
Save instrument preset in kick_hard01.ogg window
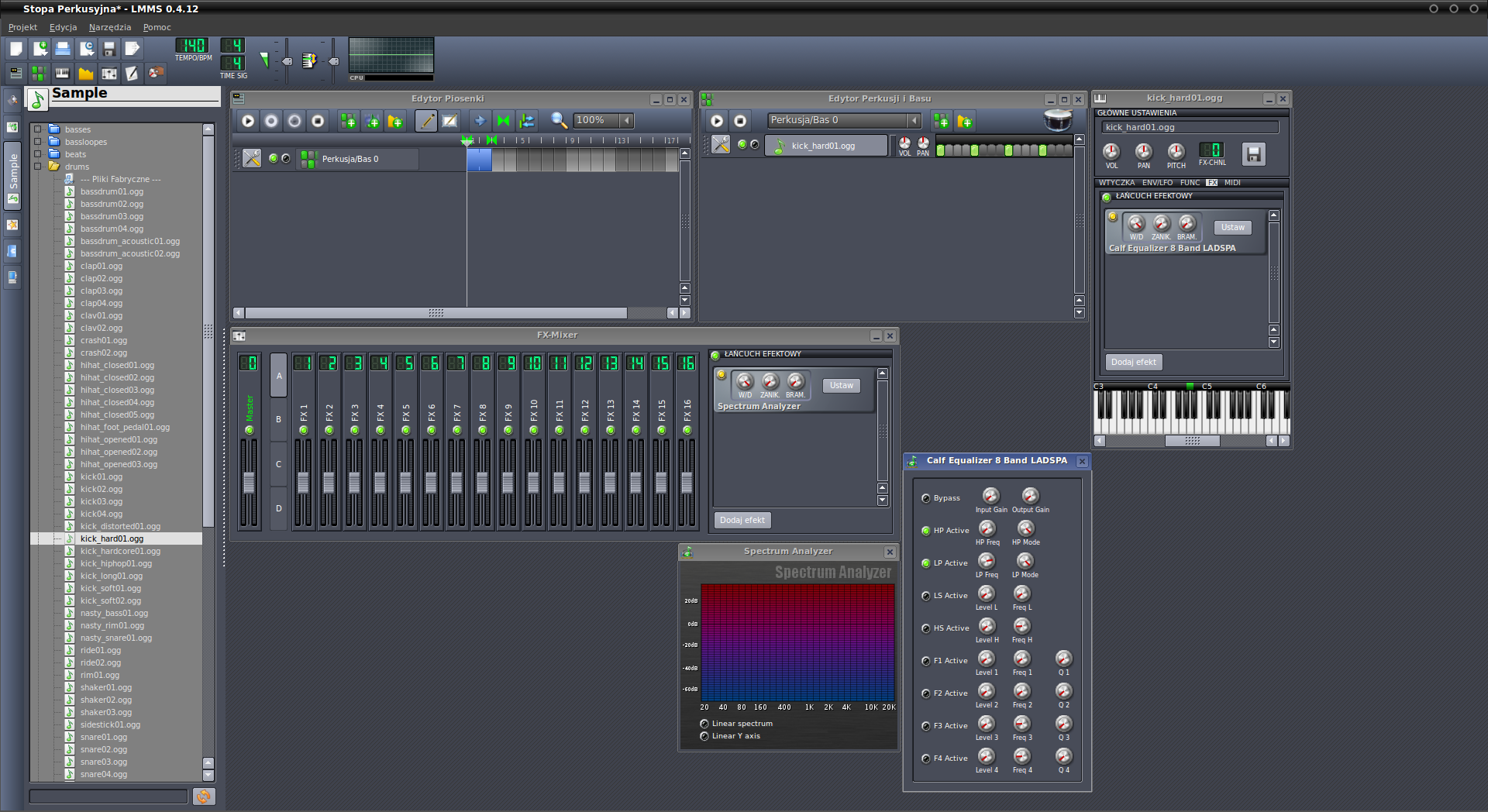(1253, 153)
